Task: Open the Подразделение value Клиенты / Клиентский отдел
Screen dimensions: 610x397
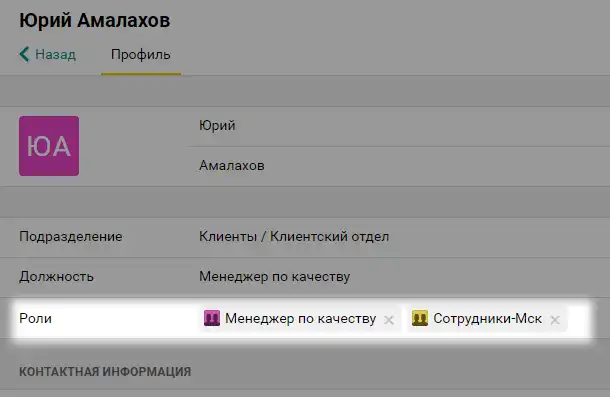Action: (x=294, y=237)
